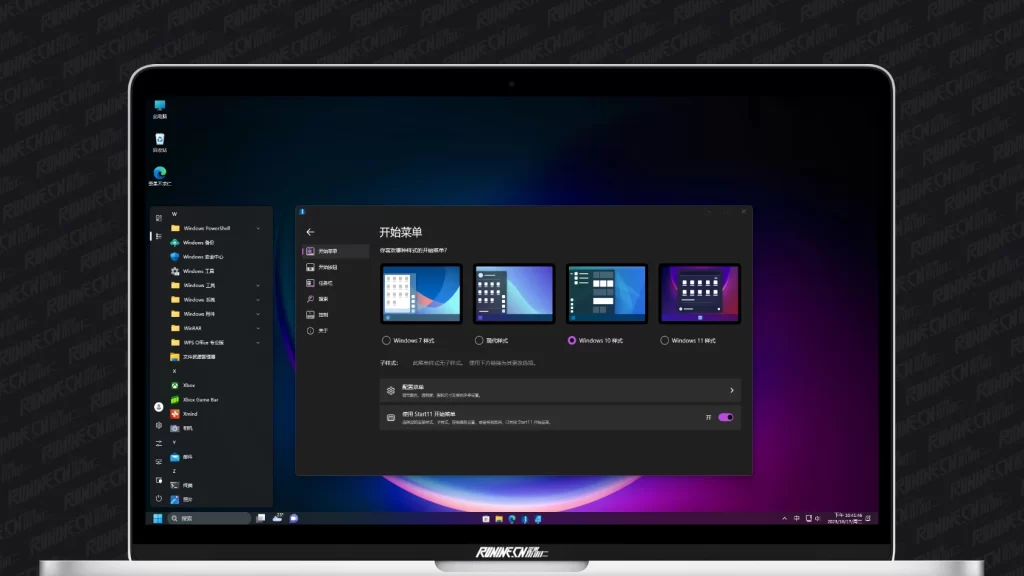1024x576 pixels.
Task: Open the 搜索 section in sidebar
Action: [x=322, y=299]
